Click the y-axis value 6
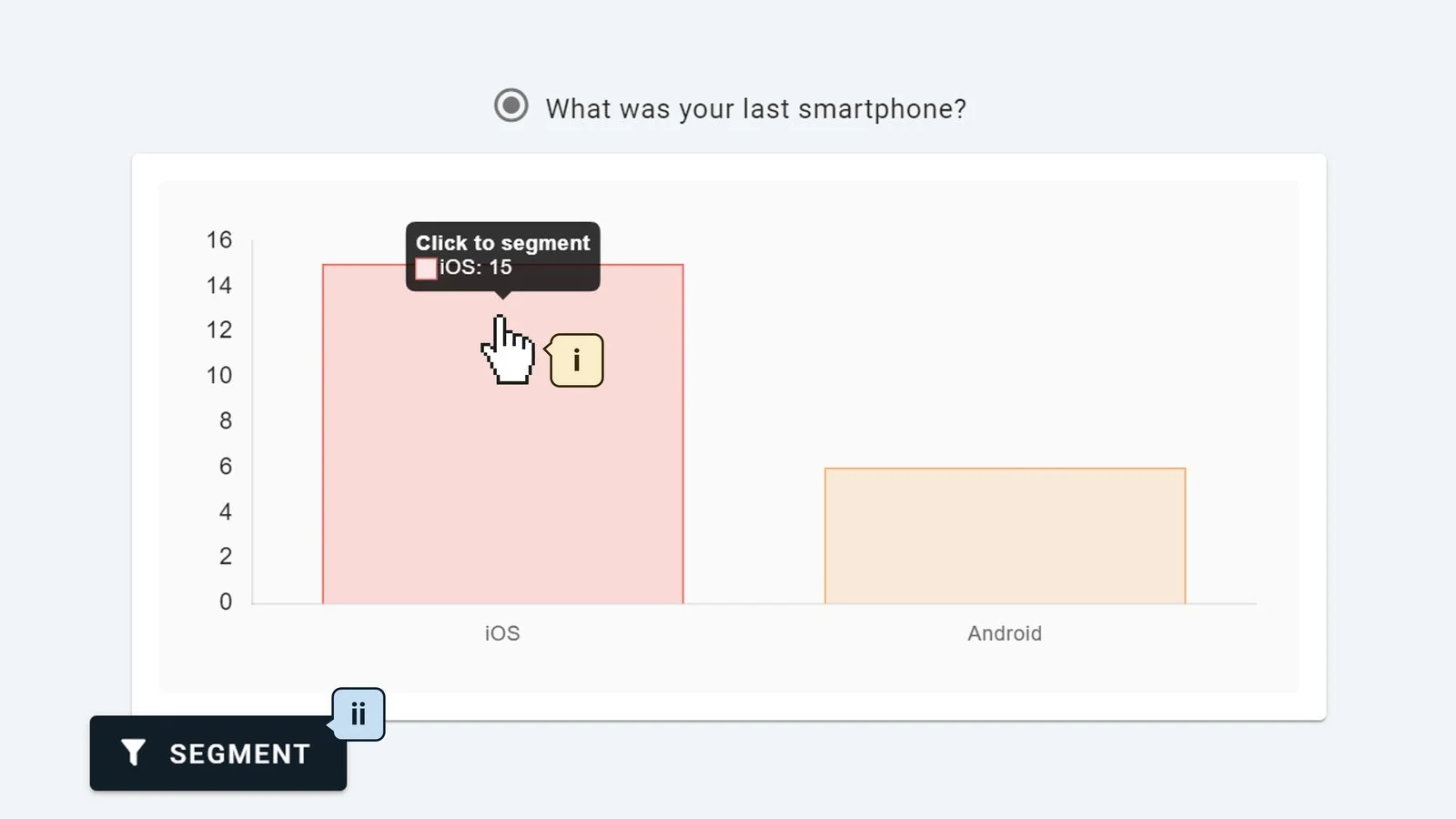 [x=226, y=466]
